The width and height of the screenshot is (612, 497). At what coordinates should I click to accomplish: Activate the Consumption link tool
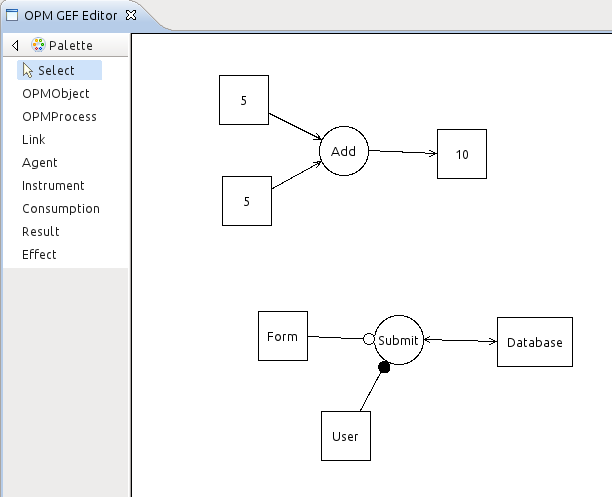click(61, 209)
